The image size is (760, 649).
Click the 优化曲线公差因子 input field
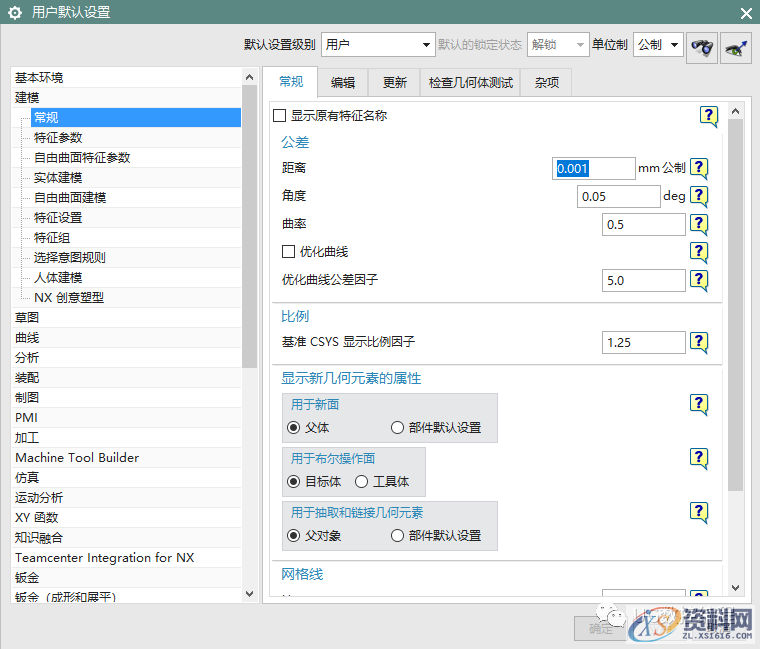pos(644,281)
